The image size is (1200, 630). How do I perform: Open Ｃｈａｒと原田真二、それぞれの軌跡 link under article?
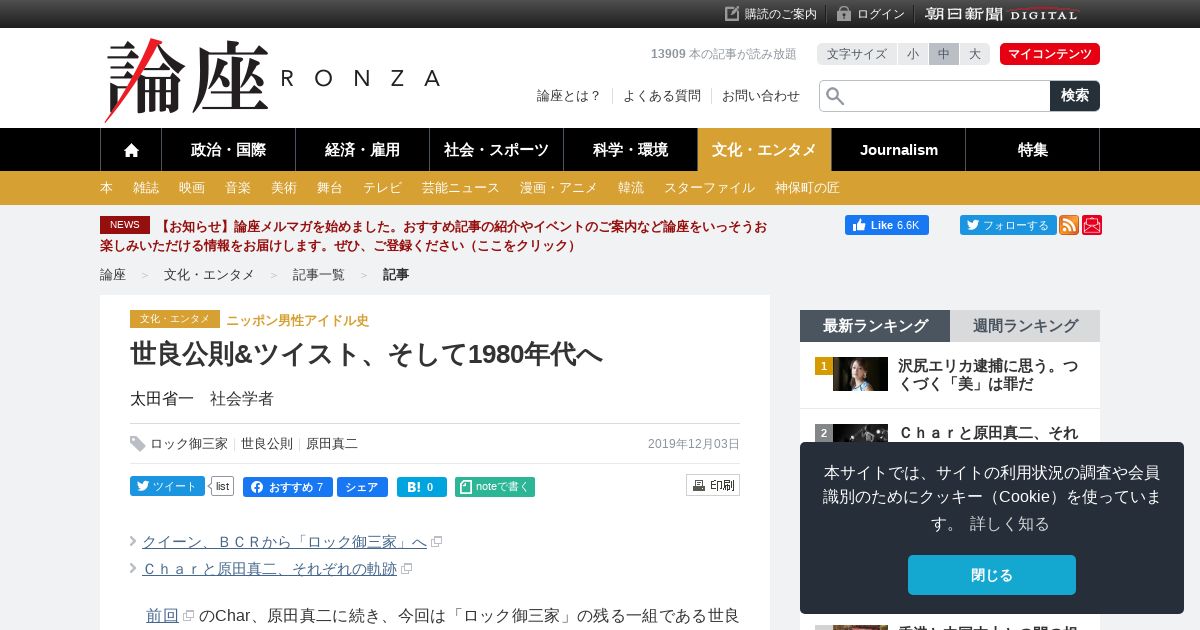[270, 569]
